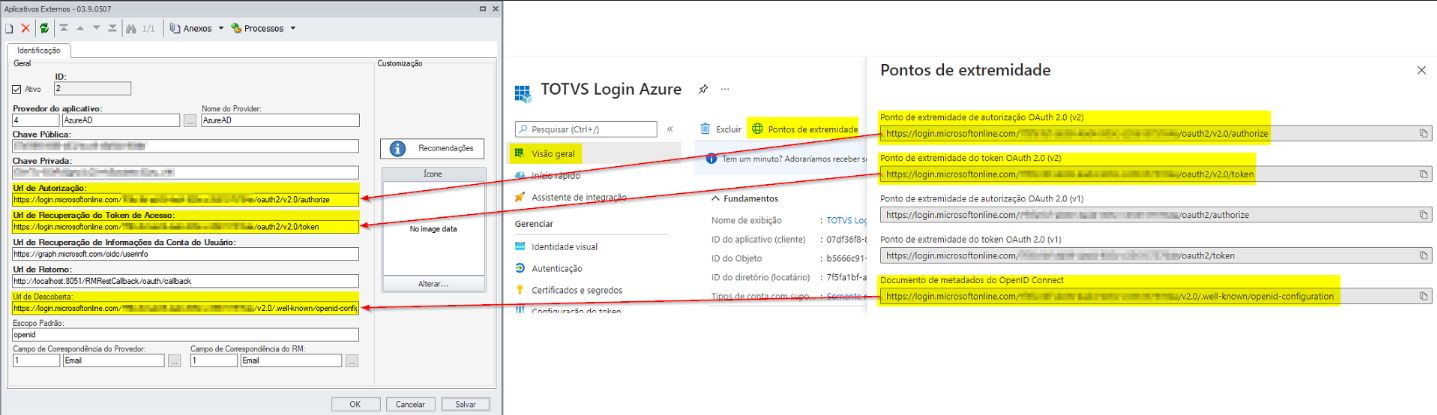Click the userinfo URL field
Viewport: 1437px width, 415px height.
coord(186,253)
